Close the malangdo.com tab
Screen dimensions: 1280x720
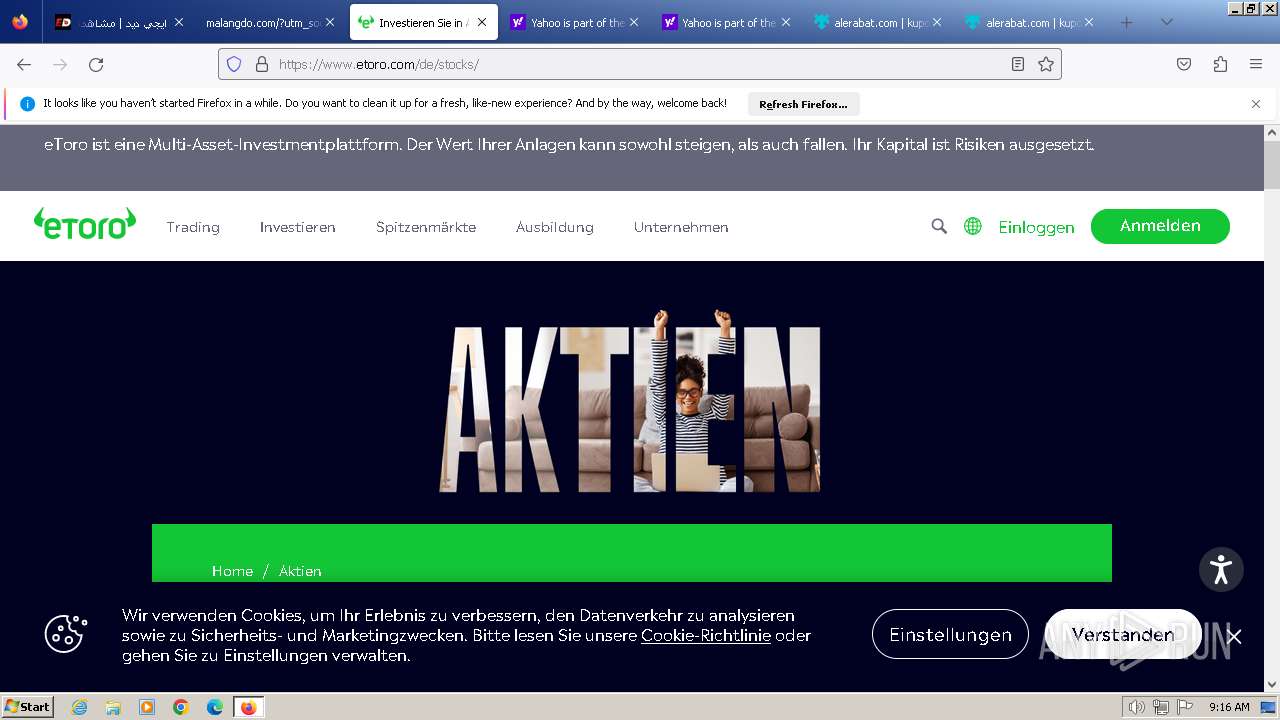click(x=330, y=22)
